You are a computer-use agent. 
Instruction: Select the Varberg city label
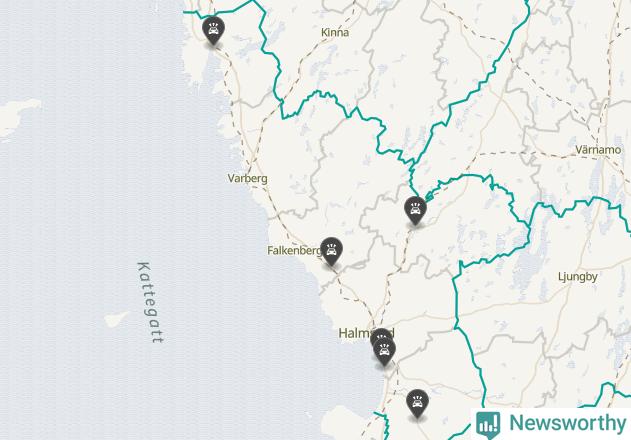click(x=247, y=178)
